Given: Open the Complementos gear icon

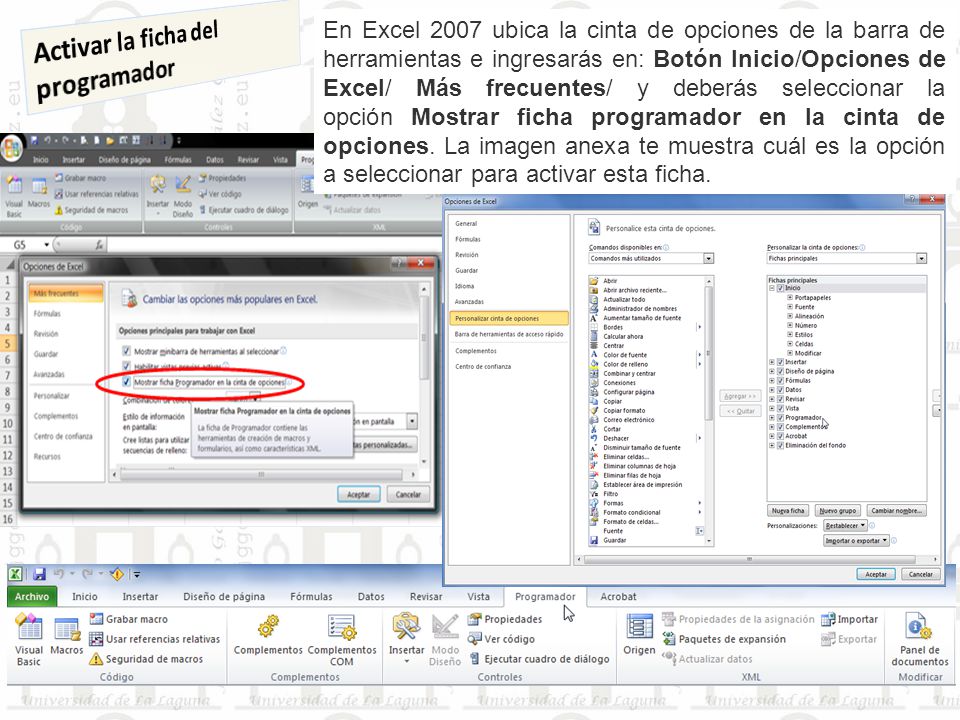Looking at the screenshot, I should [x=268, y=634].
